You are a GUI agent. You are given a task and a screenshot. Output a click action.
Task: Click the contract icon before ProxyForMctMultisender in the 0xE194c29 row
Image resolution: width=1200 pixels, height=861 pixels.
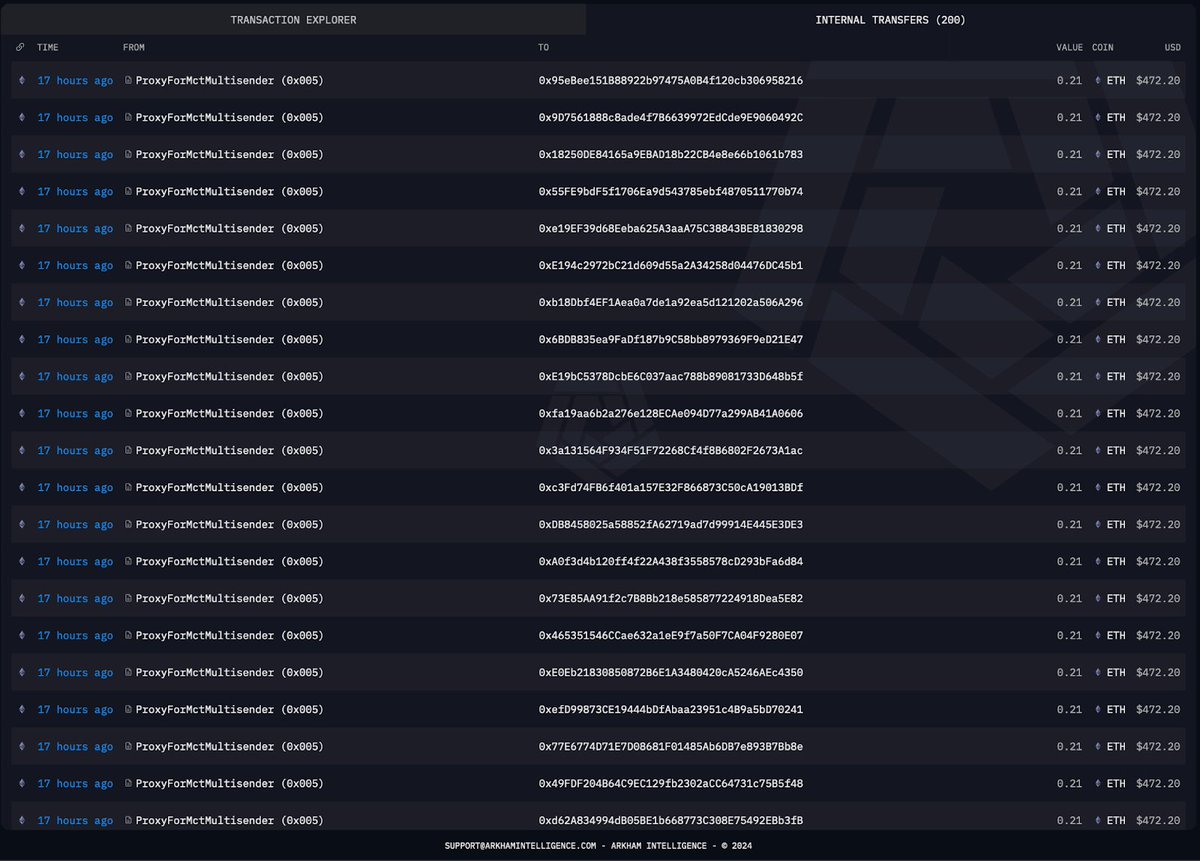tap(128, 266)
